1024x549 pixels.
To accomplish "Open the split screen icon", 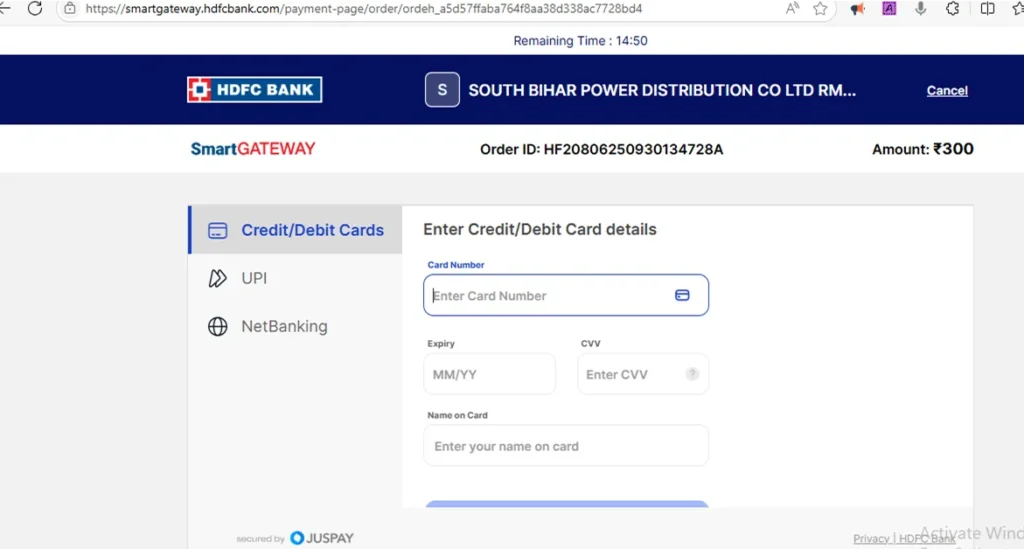I will tap(987, 8).
